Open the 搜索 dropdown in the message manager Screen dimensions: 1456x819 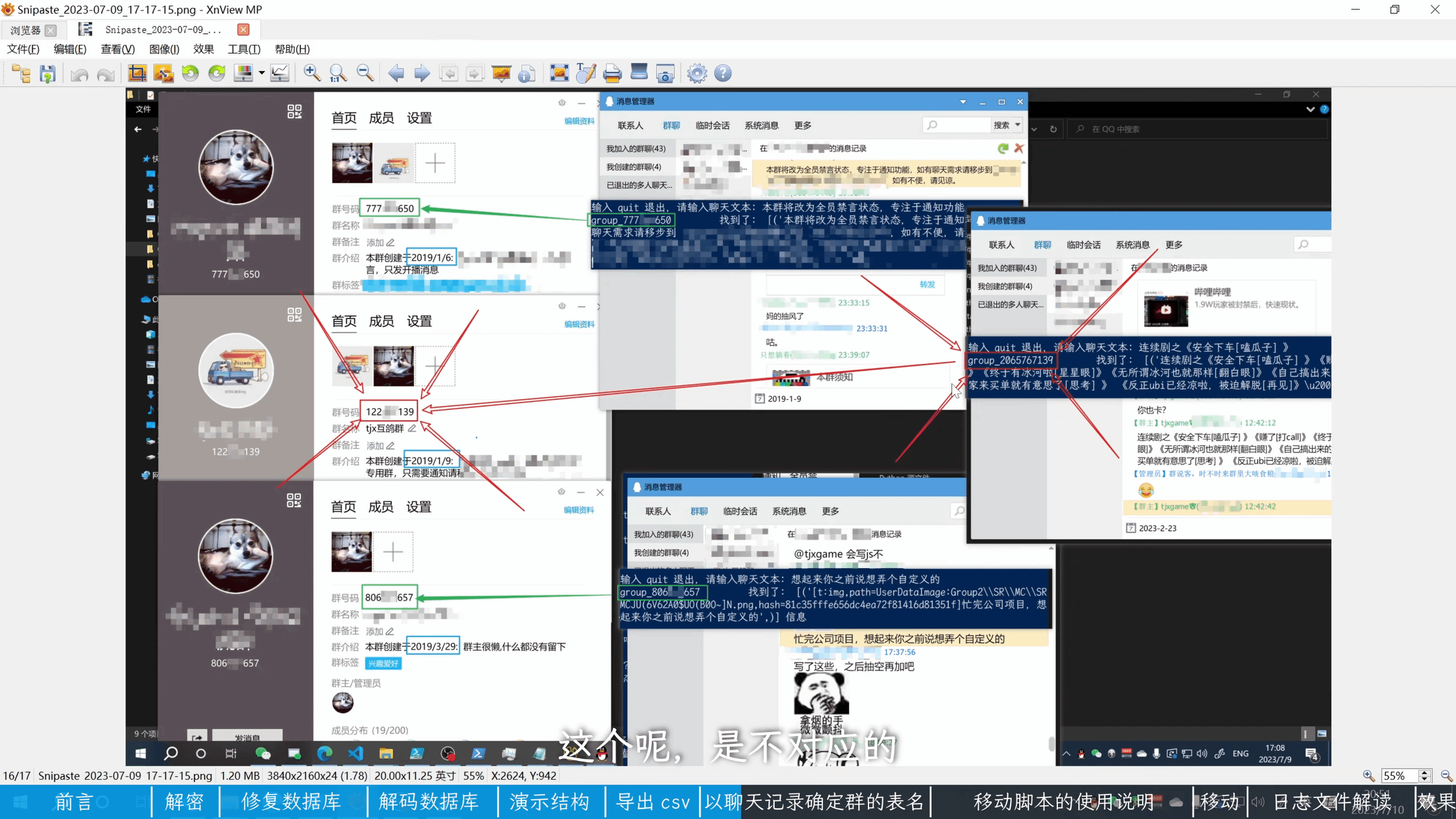click(x=1017, y=125)
